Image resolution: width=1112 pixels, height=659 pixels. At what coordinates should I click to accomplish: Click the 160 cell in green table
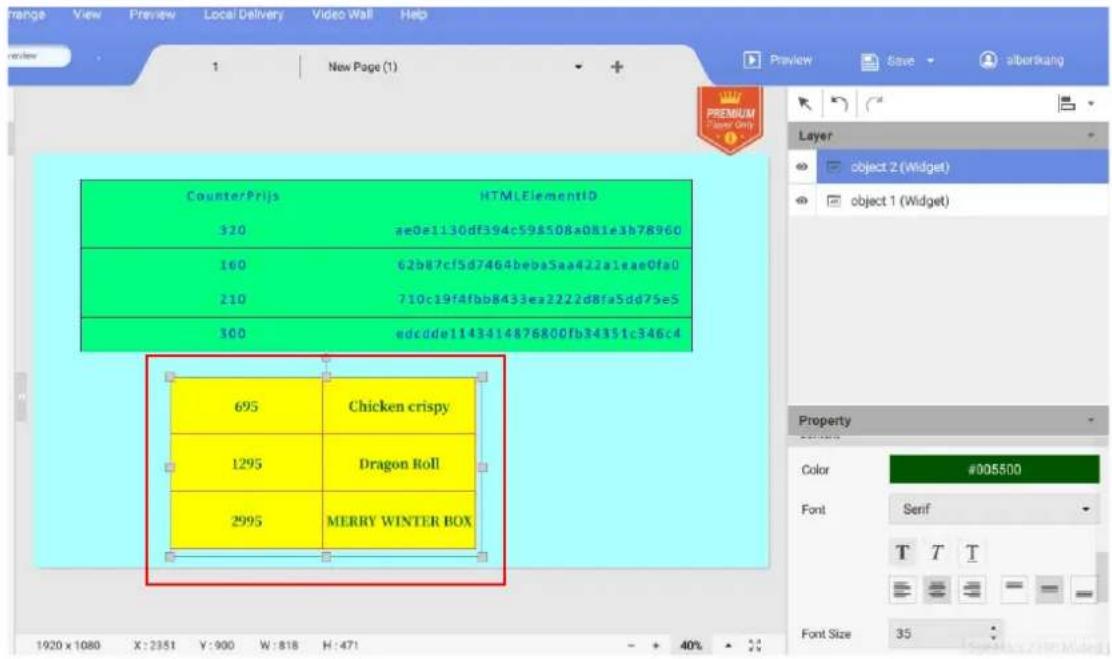tap(233, 265)
